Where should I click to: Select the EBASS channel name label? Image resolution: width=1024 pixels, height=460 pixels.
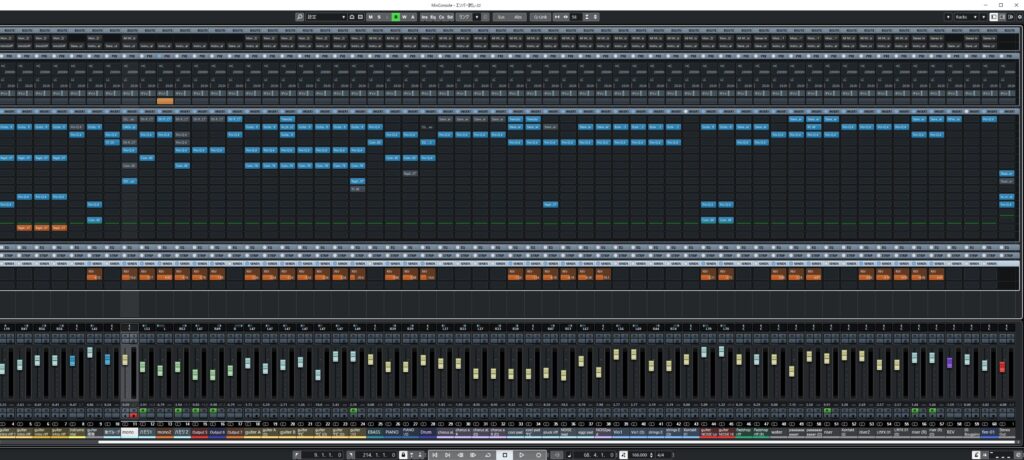click(x=372, y=433)
